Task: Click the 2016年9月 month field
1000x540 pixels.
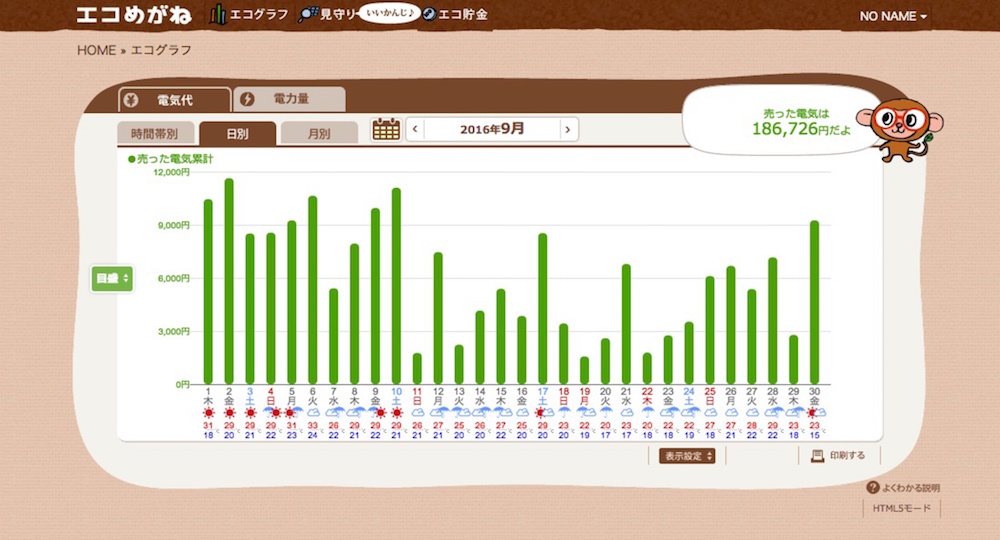Action: (492, 129)
